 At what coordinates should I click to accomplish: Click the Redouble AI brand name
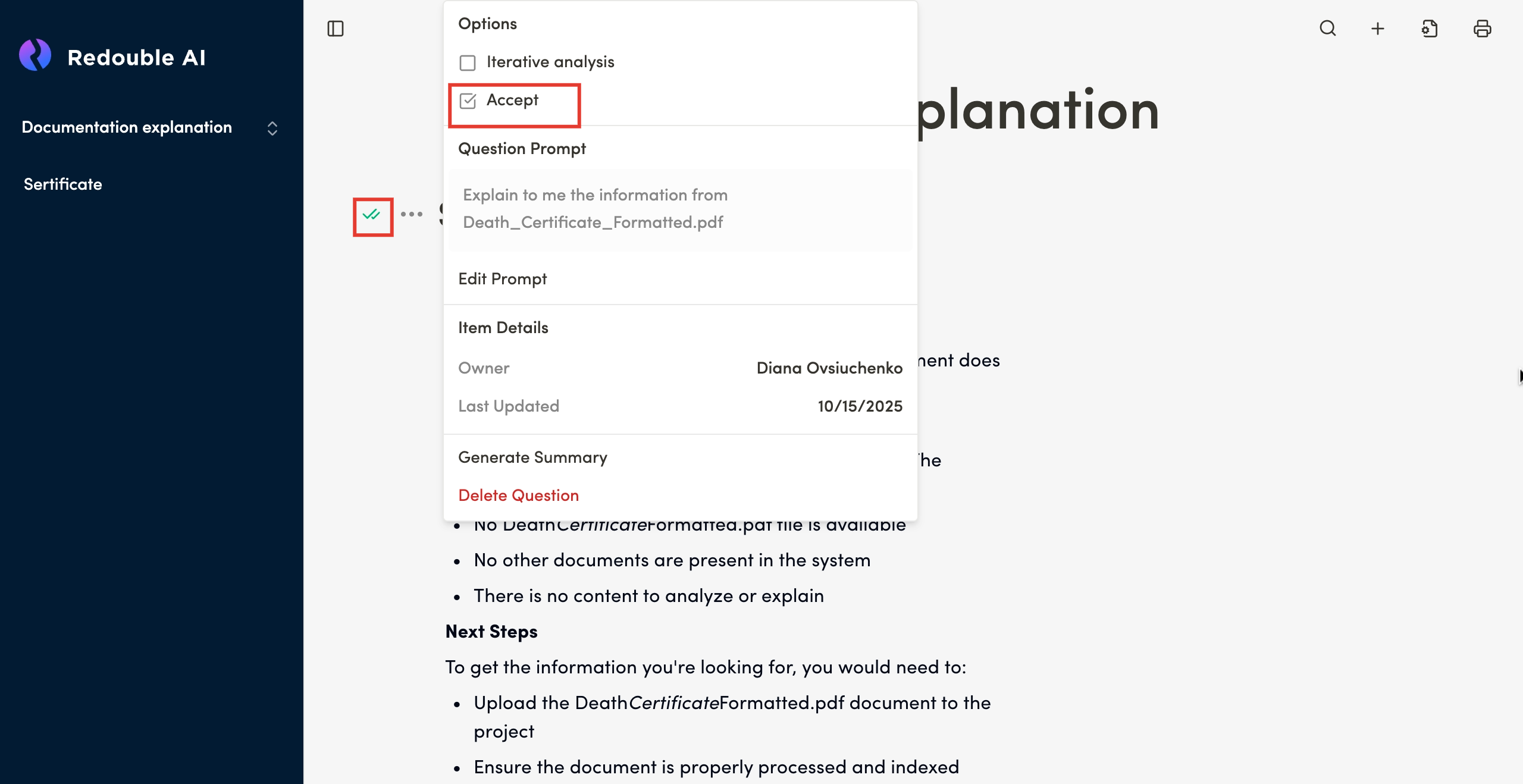click(x=136, y=58)
